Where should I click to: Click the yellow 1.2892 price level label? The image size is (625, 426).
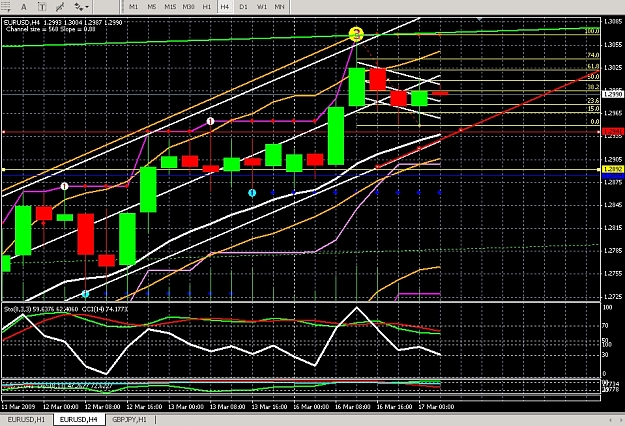click(613, 169)
